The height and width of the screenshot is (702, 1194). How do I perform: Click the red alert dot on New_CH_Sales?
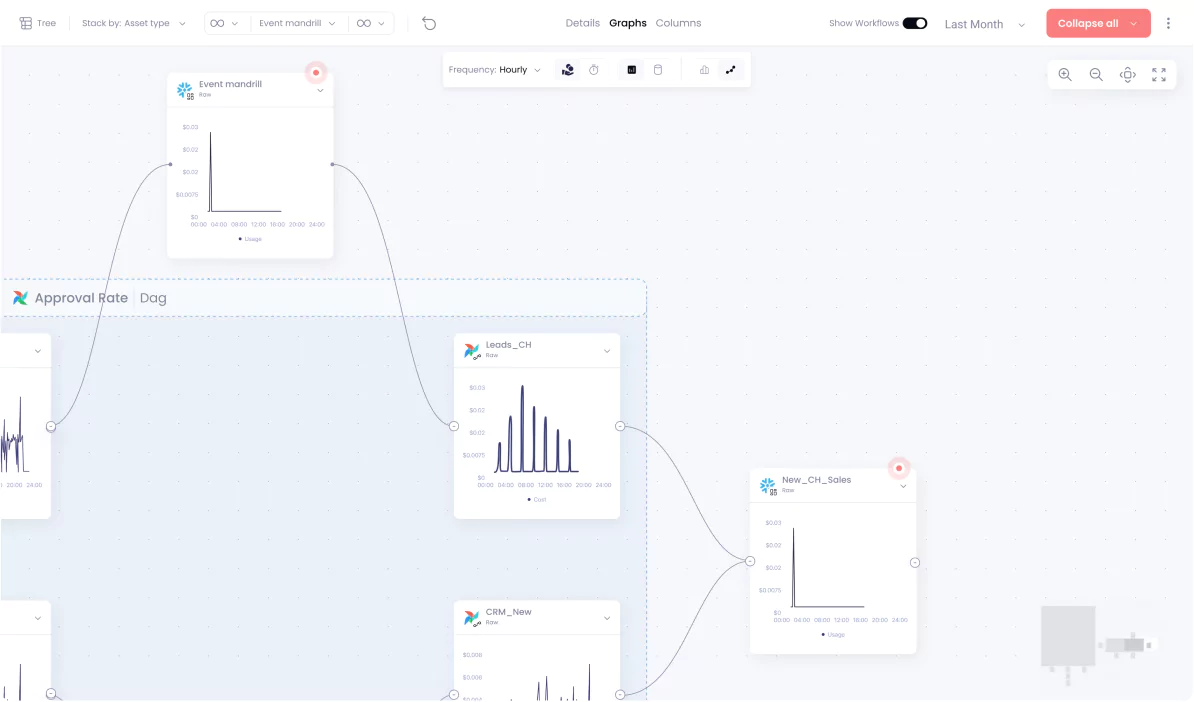[899, 468]
